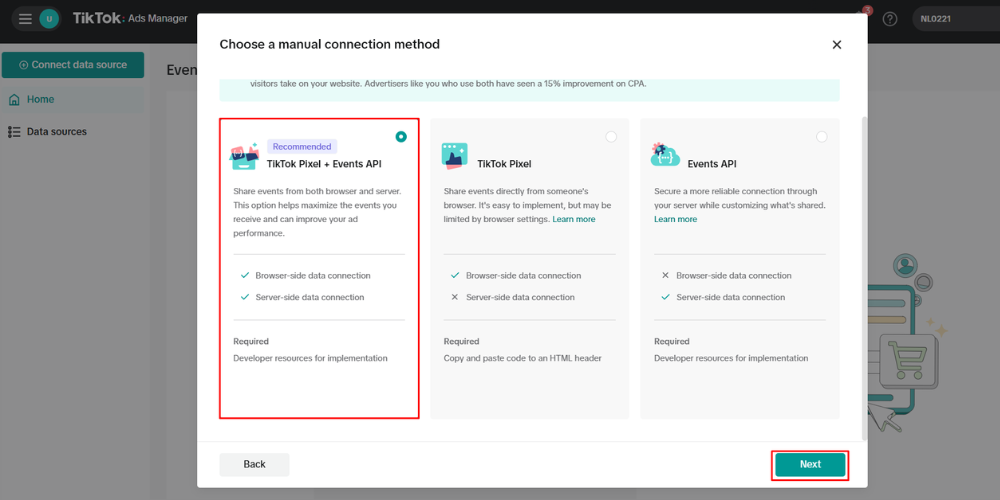Click the Events API cloud icon
The image size is (1000, 500).
[665, 155]
